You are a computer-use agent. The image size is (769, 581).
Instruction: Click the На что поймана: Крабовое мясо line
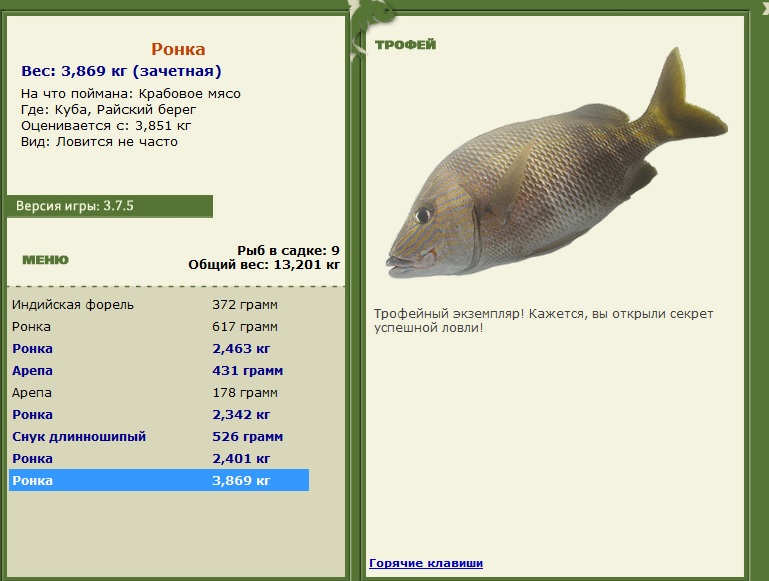tap(130, 94)
